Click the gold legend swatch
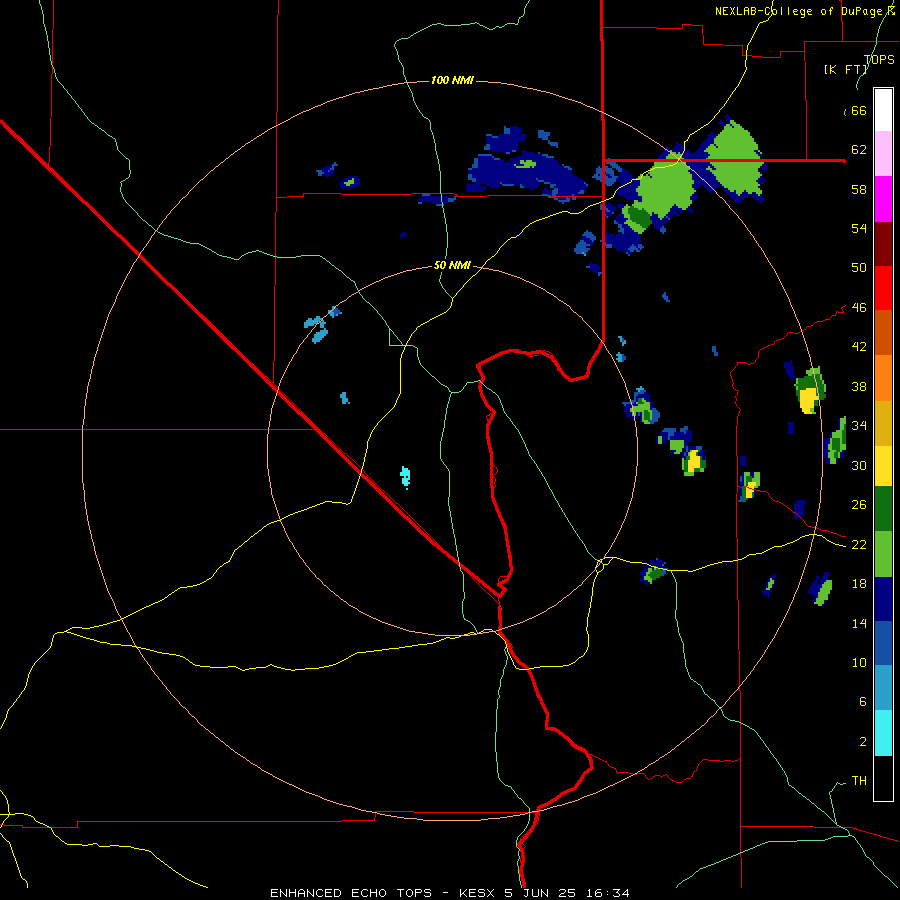 (883, 423)
